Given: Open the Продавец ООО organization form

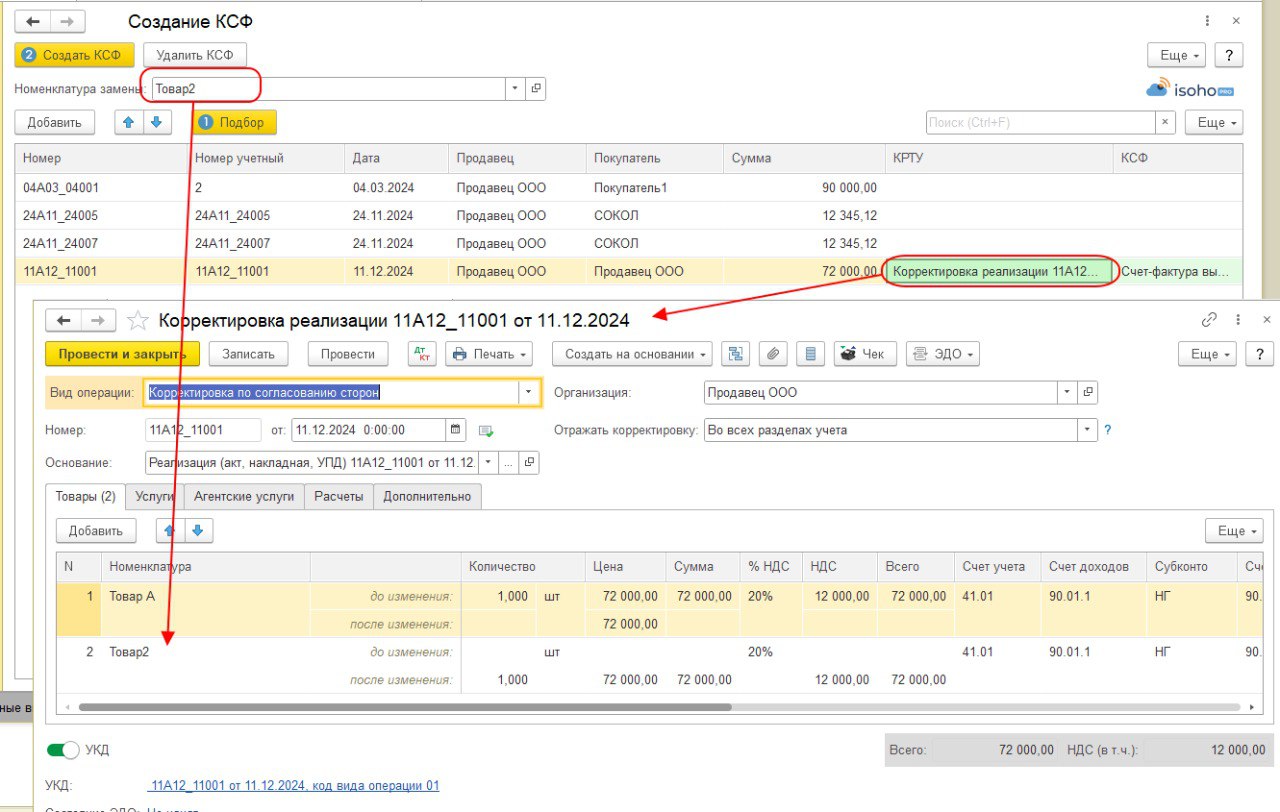Looking at the screenshot, I should [x=1088, y=392].
